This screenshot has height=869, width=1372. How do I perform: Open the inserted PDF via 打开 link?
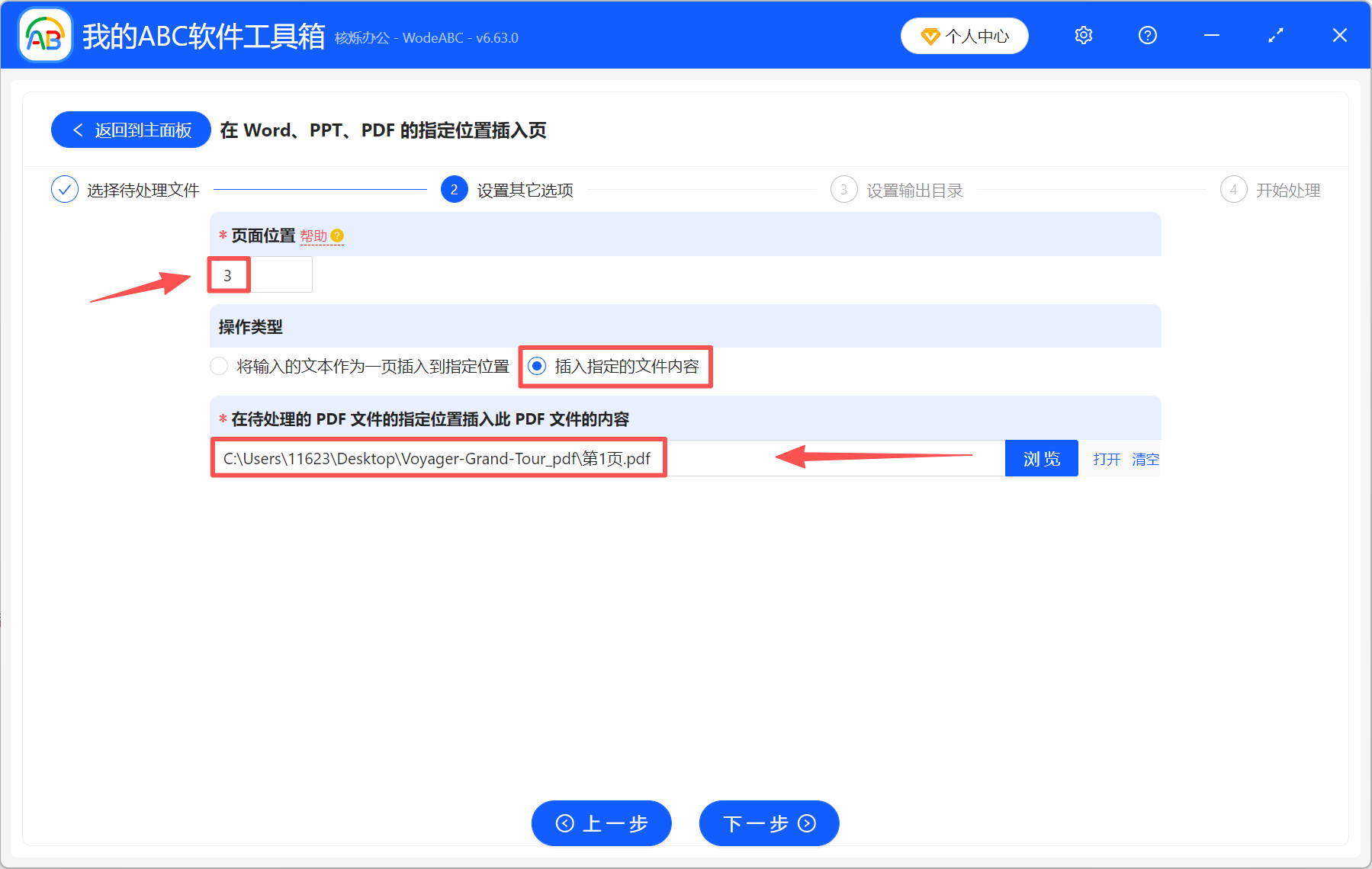click(1106, 459)
